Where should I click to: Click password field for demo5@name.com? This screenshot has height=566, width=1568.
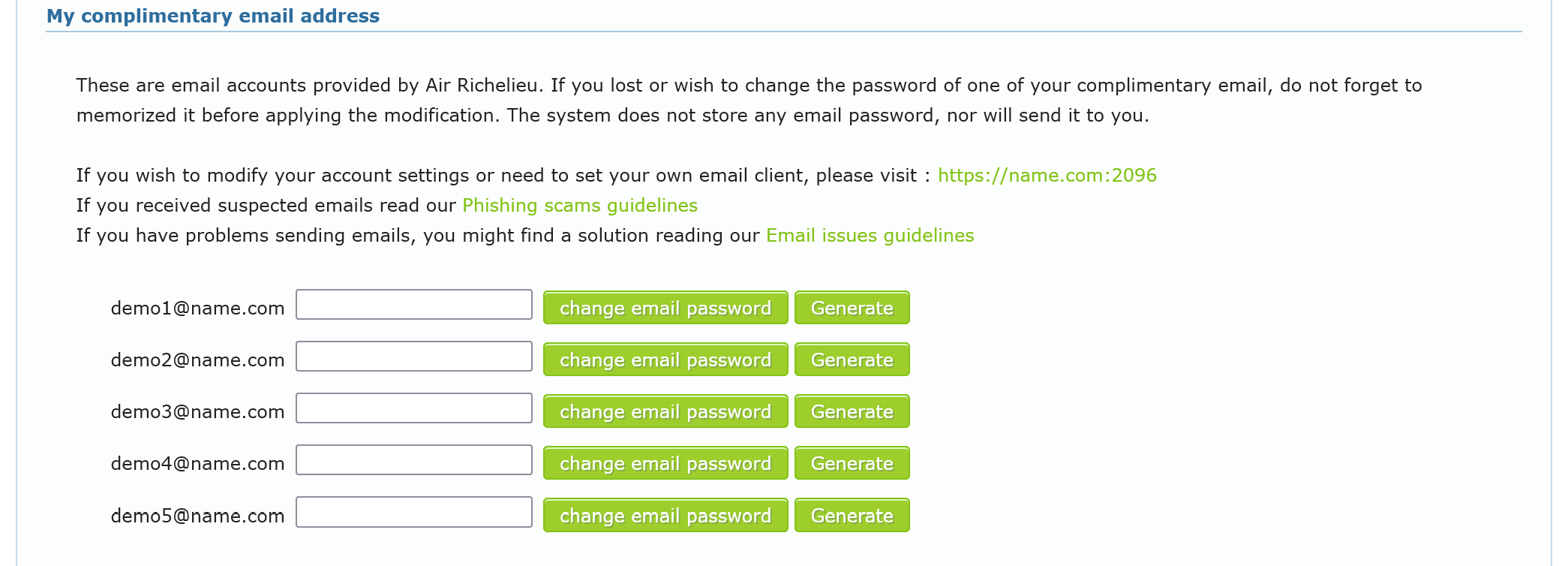click(x=413, y=512)
